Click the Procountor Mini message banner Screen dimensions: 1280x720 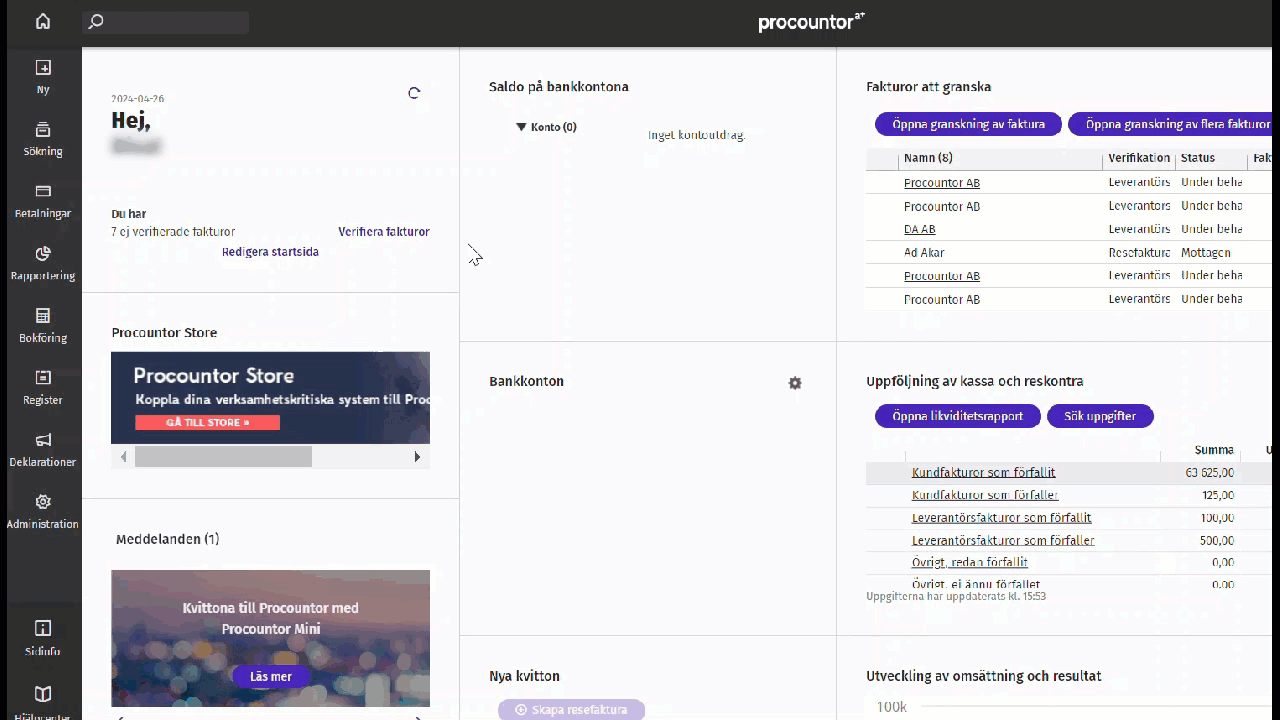[270, 638]
